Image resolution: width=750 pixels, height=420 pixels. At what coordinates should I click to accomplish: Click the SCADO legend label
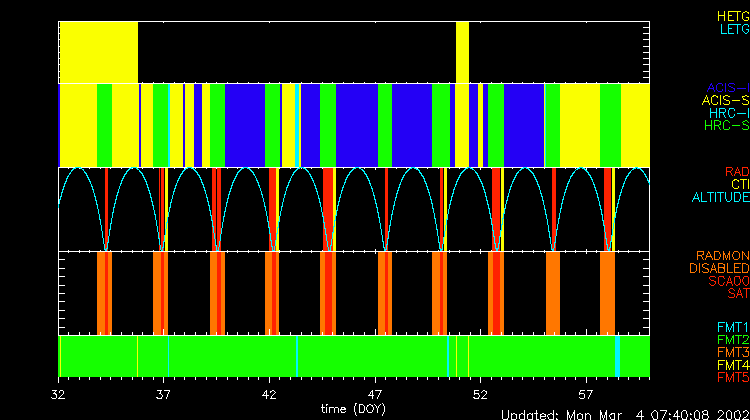[x=726, y=281]
